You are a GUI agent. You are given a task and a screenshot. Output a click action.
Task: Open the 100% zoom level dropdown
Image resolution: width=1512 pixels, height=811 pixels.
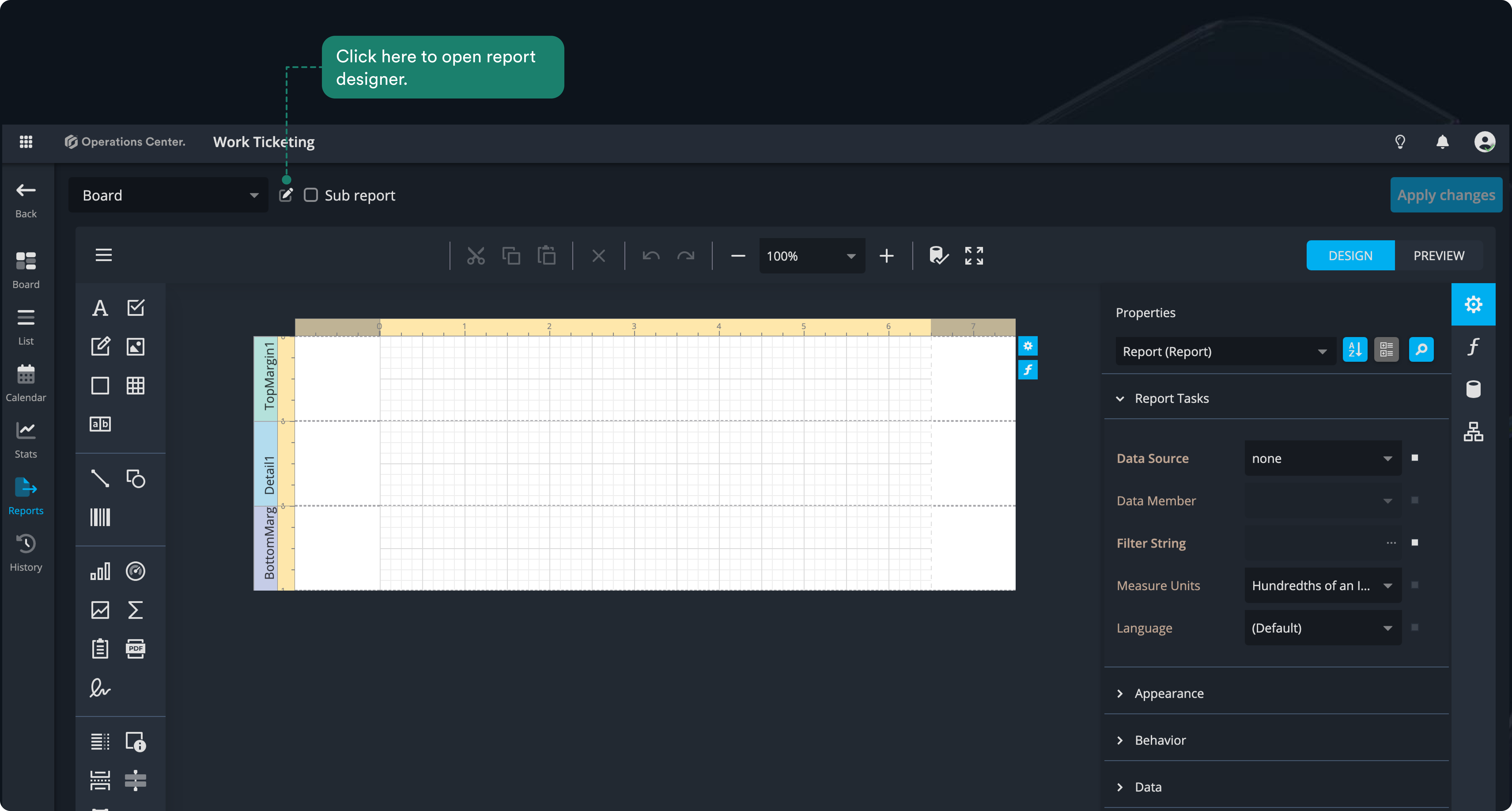[812, 256]
